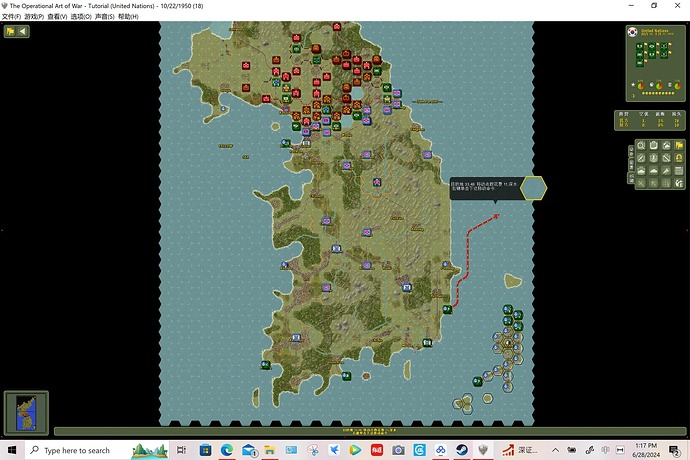Click the yellow horseshoe icon in control grid

(x=679, y=158)
